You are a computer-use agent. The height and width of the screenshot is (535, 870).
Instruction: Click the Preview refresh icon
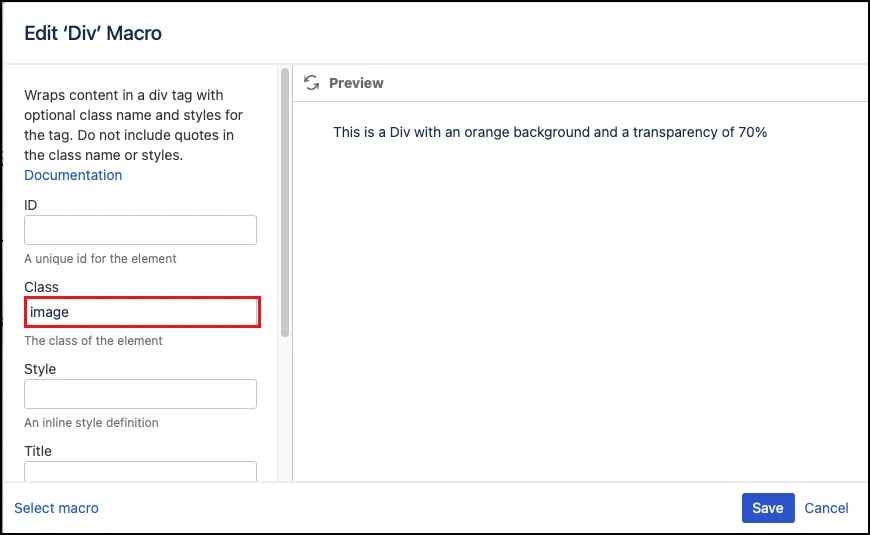(x=311, y=83)
